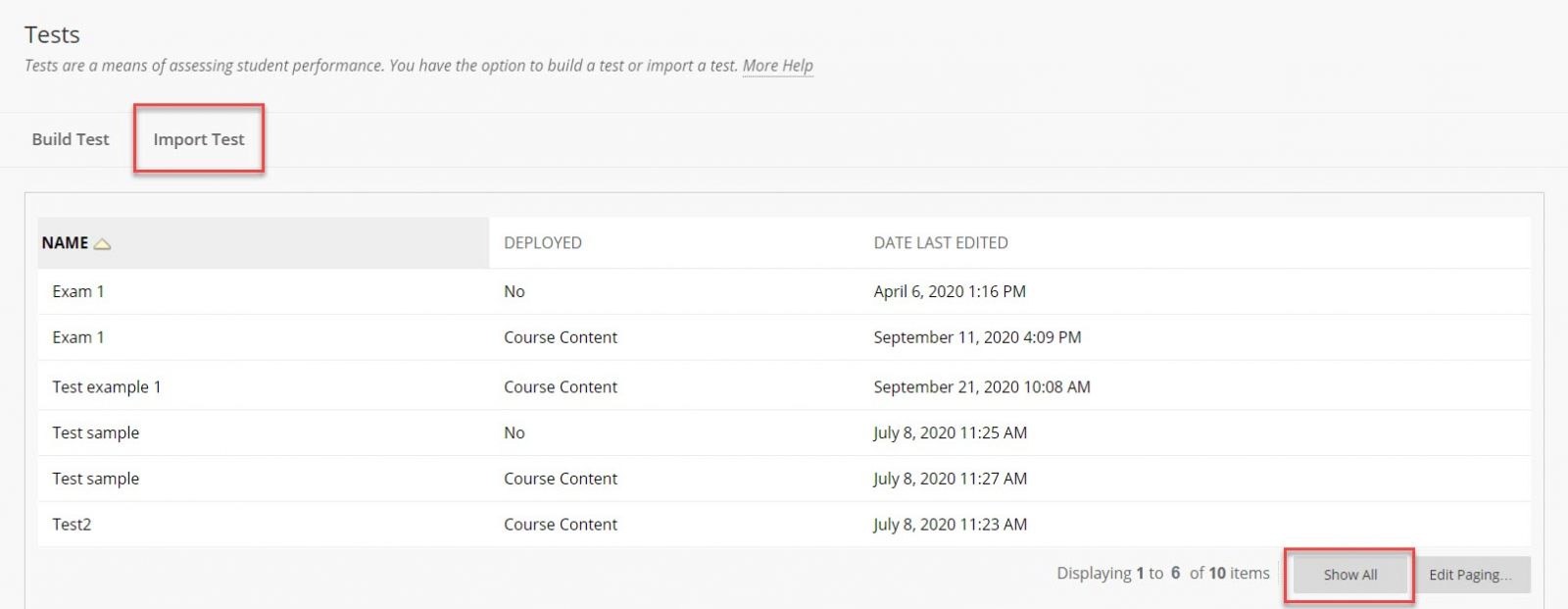Image resolution: width=1568 pixels, height=609 pixels.
Task: Open the Test2 entry
Action: pyautogui.click(x=72, y=525)
